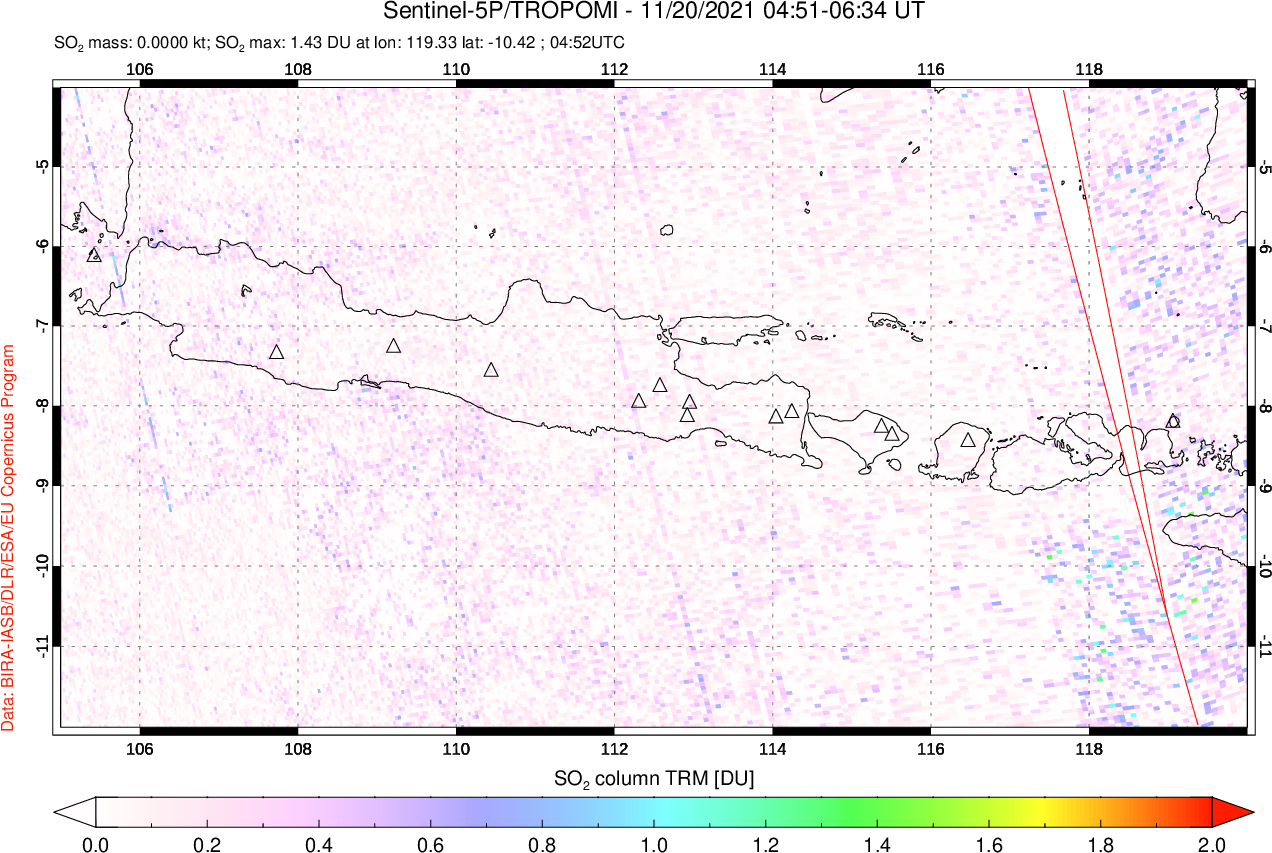Click the right axis latitude label -9
Viewport: 1272px width, 853px height.
tap(1264, 486)
